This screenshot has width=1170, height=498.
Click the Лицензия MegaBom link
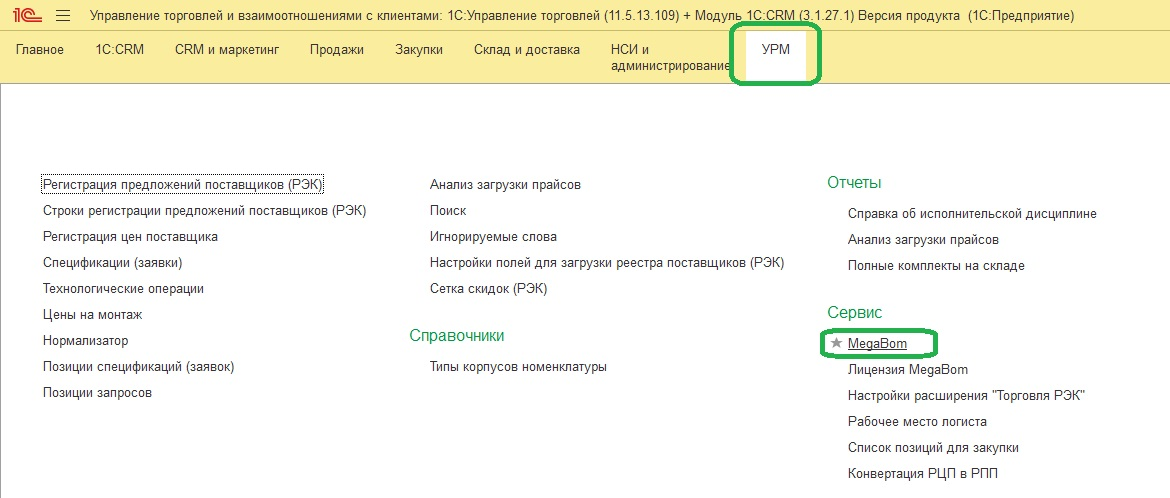pos(907,369)
